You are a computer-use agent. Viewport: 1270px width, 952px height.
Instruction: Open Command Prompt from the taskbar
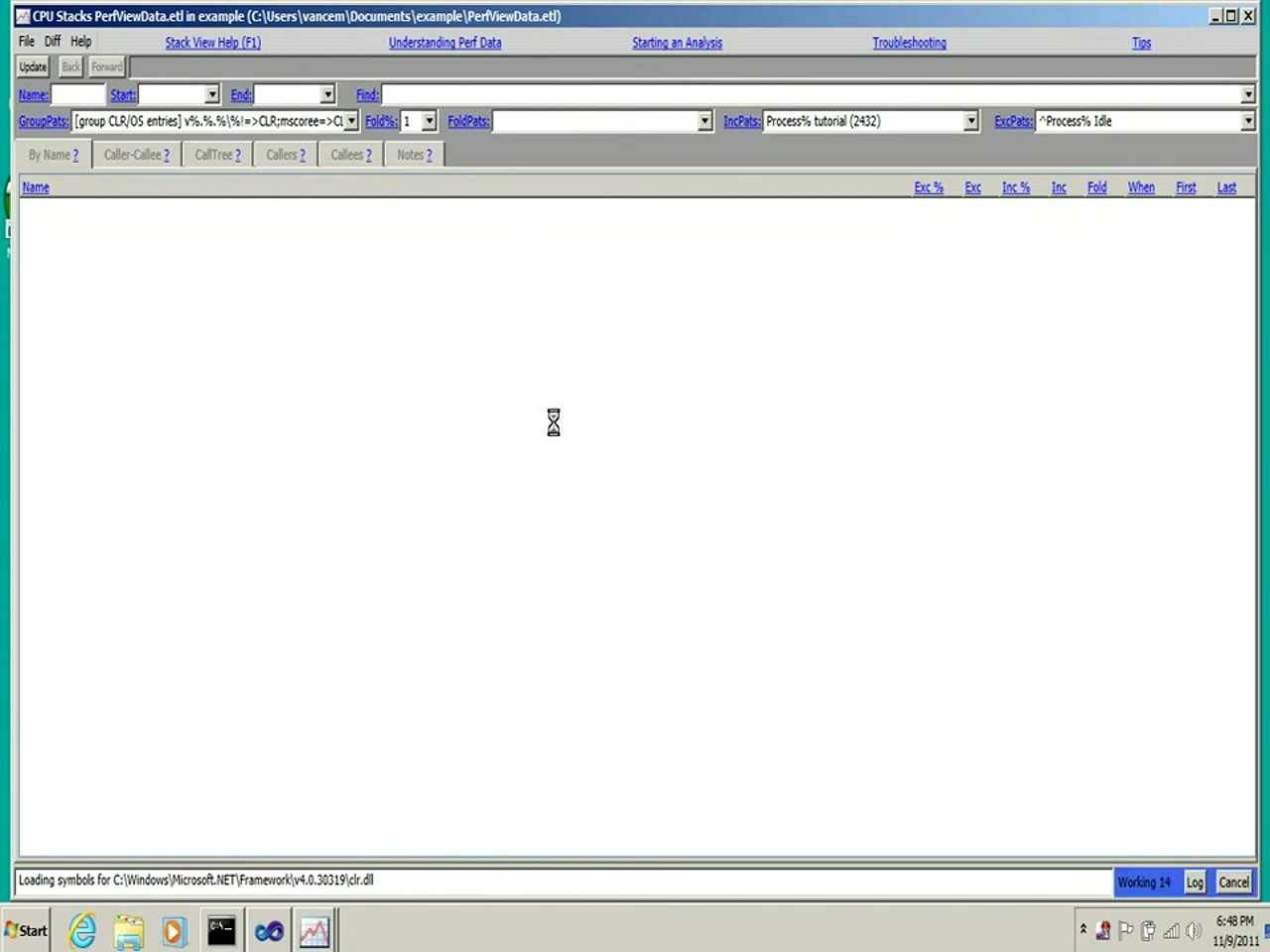(221, 930)
